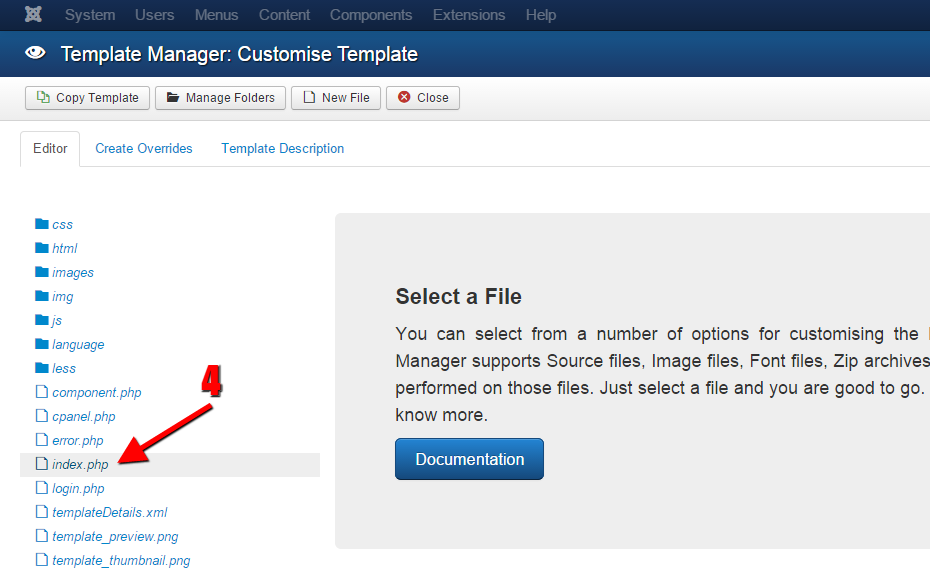Click the file icon beside template_thumbnail.png
The height and width of the screenshot is (580, 930).
point(42,560)
